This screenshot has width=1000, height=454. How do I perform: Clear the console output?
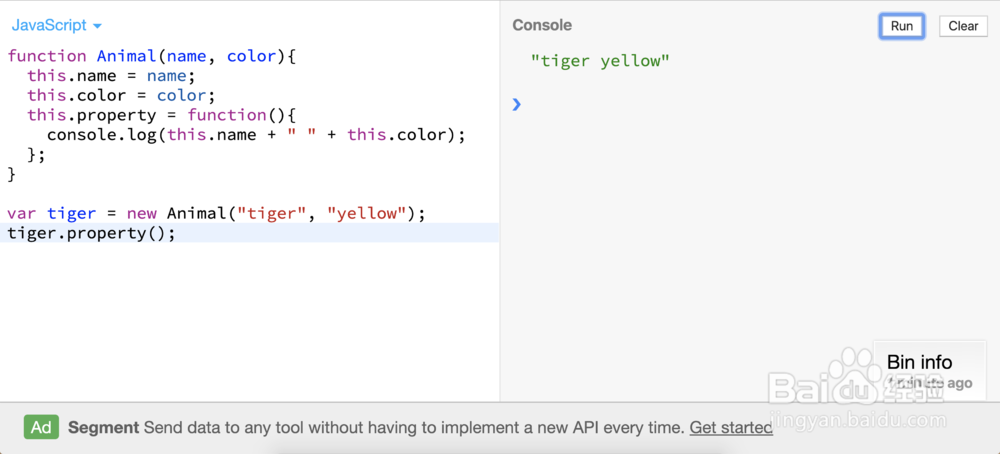point(963,26)
